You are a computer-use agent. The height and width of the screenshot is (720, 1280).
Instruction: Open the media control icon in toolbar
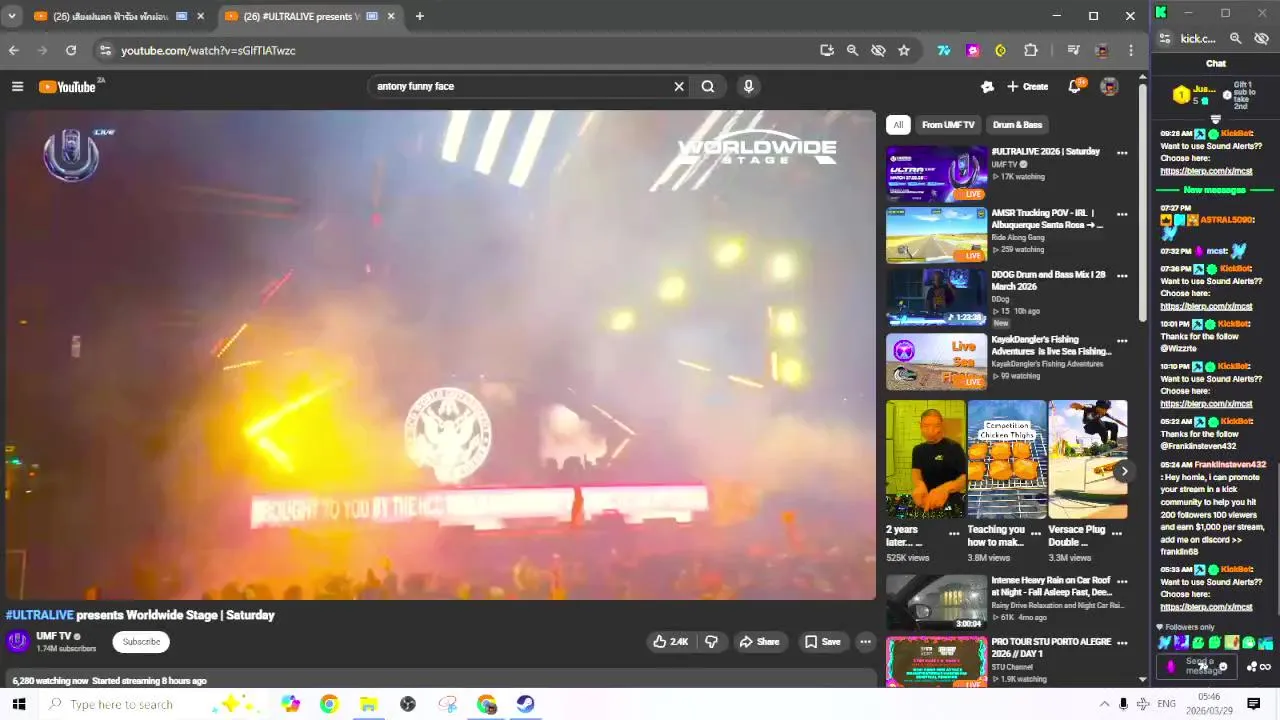pyautogui.click(x=1073, y=50)
